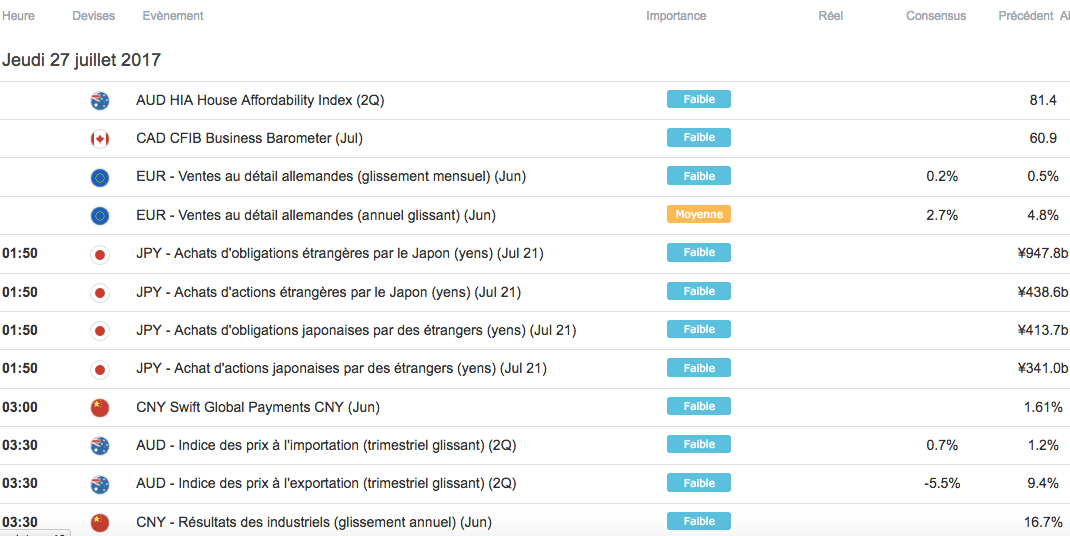The width and height of the screenshot is (1070, 536).
Task: Open AUD HIA House Affordability Index event
Action: [x=260, y=100]
